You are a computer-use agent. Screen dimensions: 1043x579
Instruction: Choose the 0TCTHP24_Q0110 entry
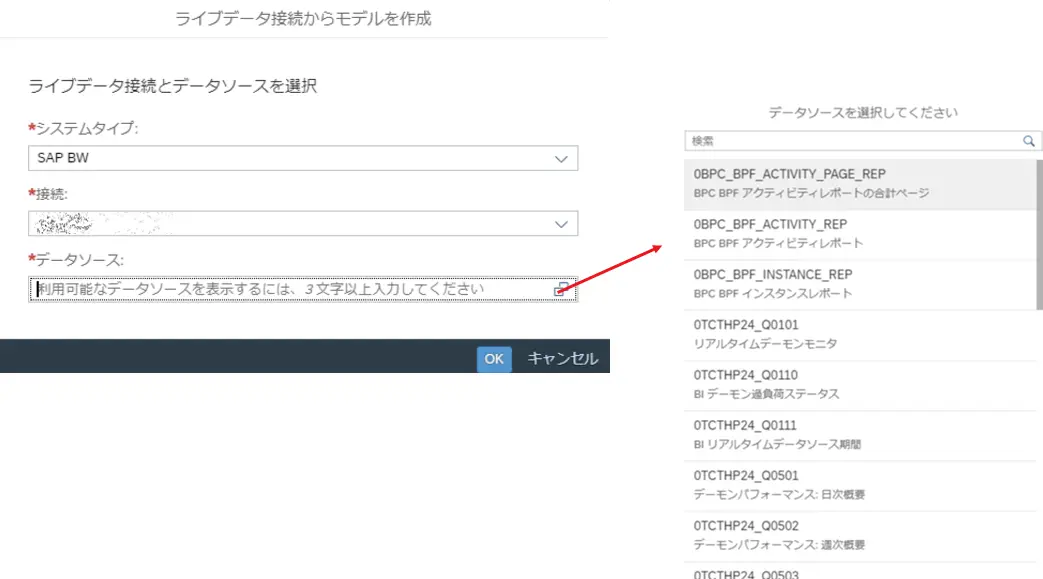coord(860,385)
